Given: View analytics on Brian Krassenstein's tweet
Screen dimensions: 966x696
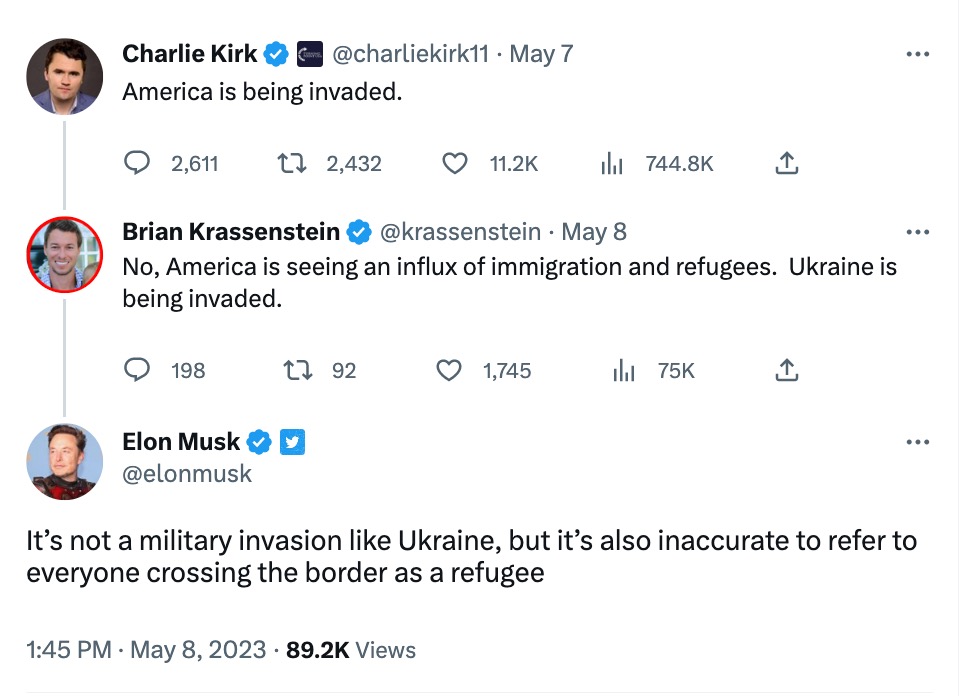Looking at the screenshot, I should coord(624,370).
